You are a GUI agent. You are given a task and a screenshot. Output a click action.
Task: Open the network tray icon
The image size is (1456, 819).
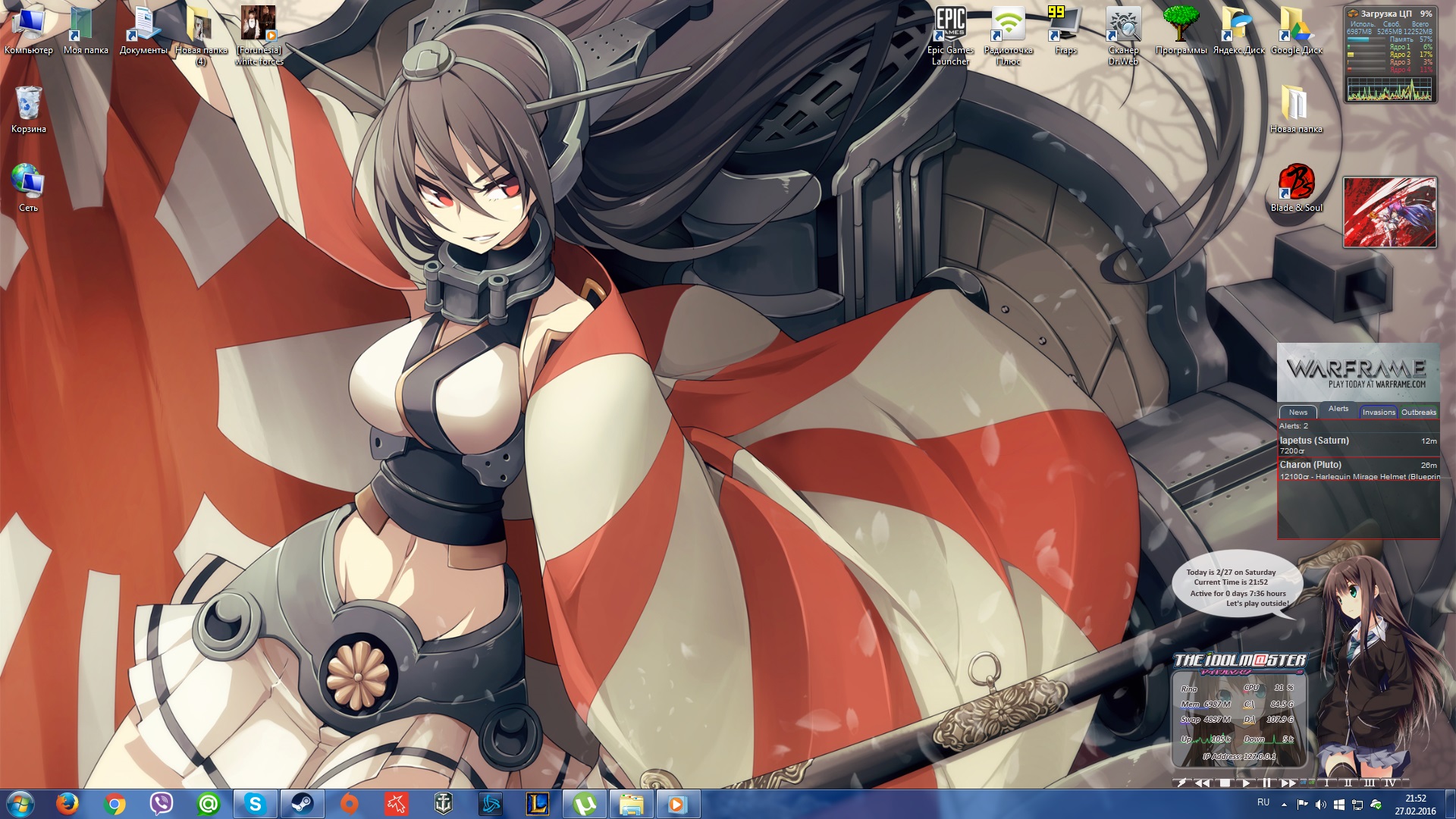1357,805
